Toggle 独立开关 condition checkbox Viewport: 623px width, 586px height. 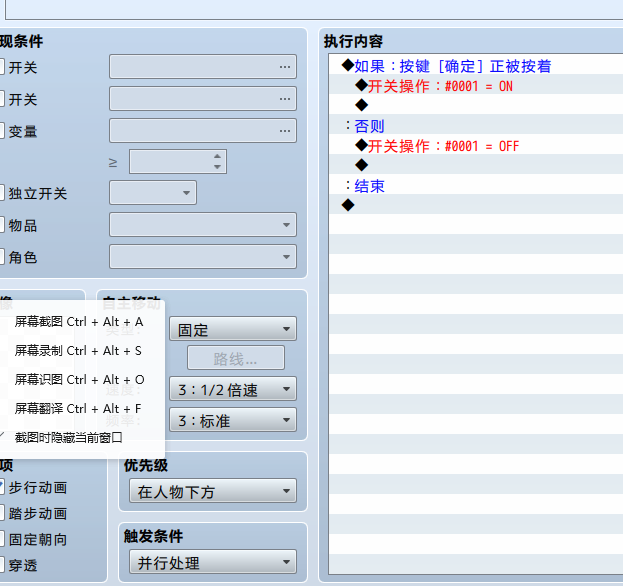pos(1,193)
